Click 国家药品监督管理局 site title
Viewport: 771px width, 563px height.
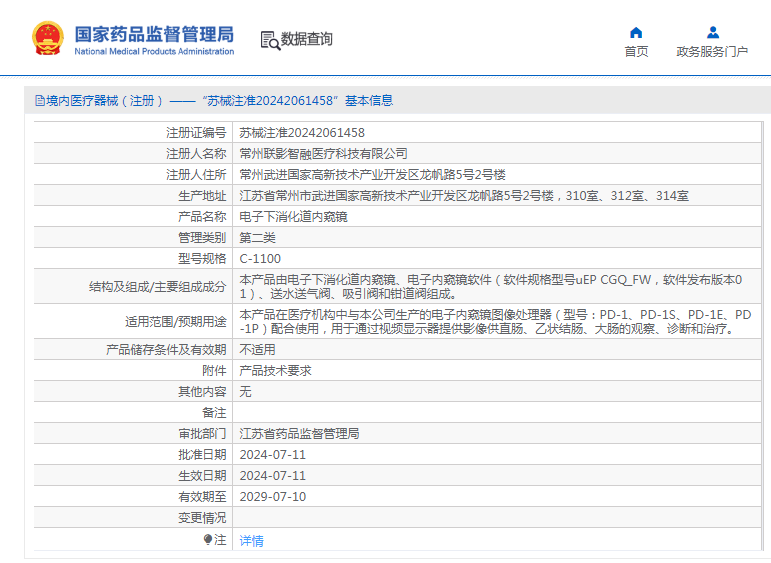(154, 34)
